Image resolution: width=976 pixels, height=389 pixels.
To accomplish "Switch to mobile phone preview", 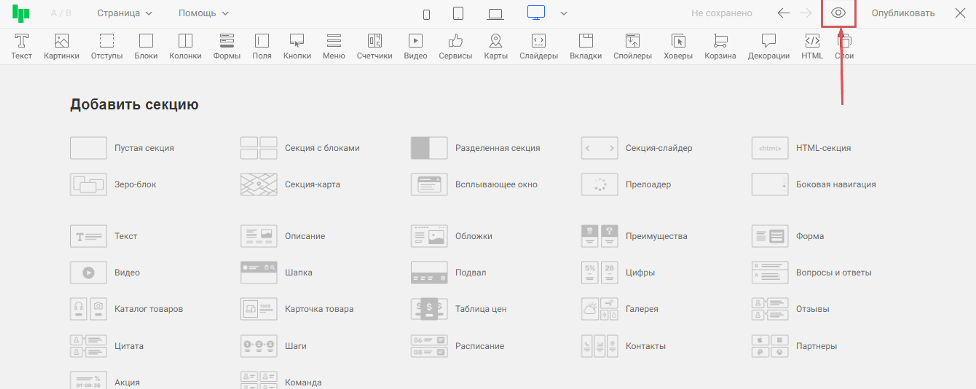I will [x=426, y=14].
